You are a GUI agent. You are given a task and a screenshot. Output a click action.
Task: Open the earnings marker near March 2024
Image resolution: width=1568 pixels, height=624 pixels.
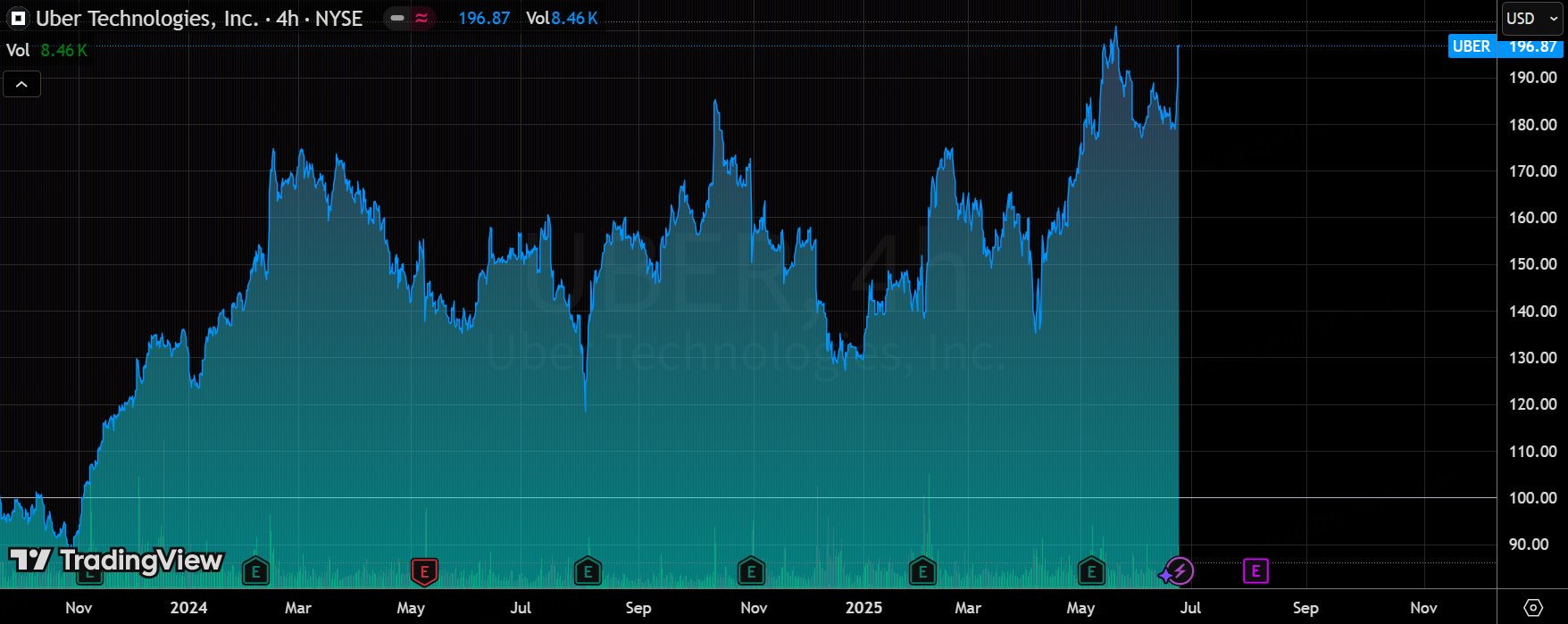[256, 571]
